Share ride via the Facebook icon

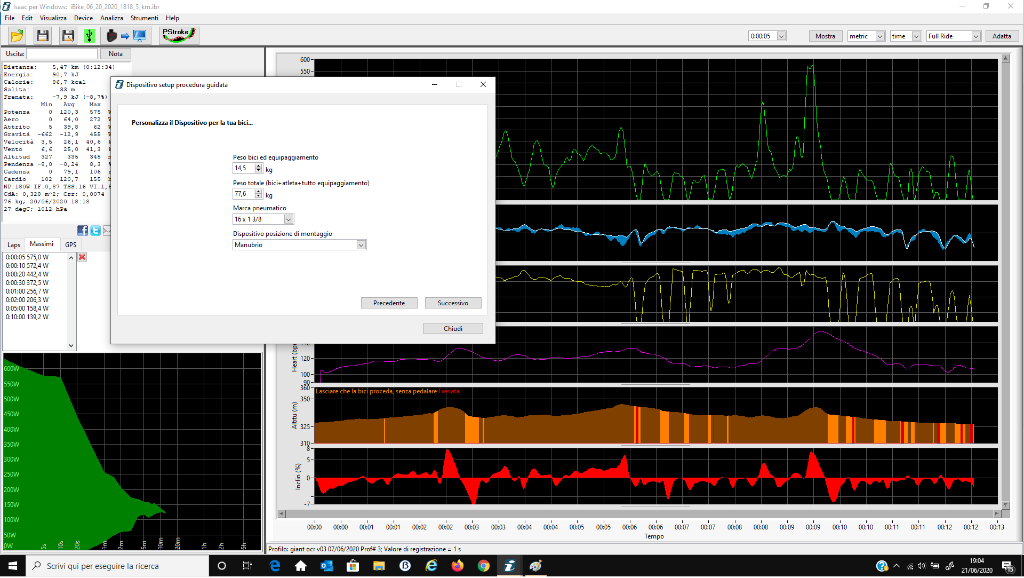coord(81,231)
